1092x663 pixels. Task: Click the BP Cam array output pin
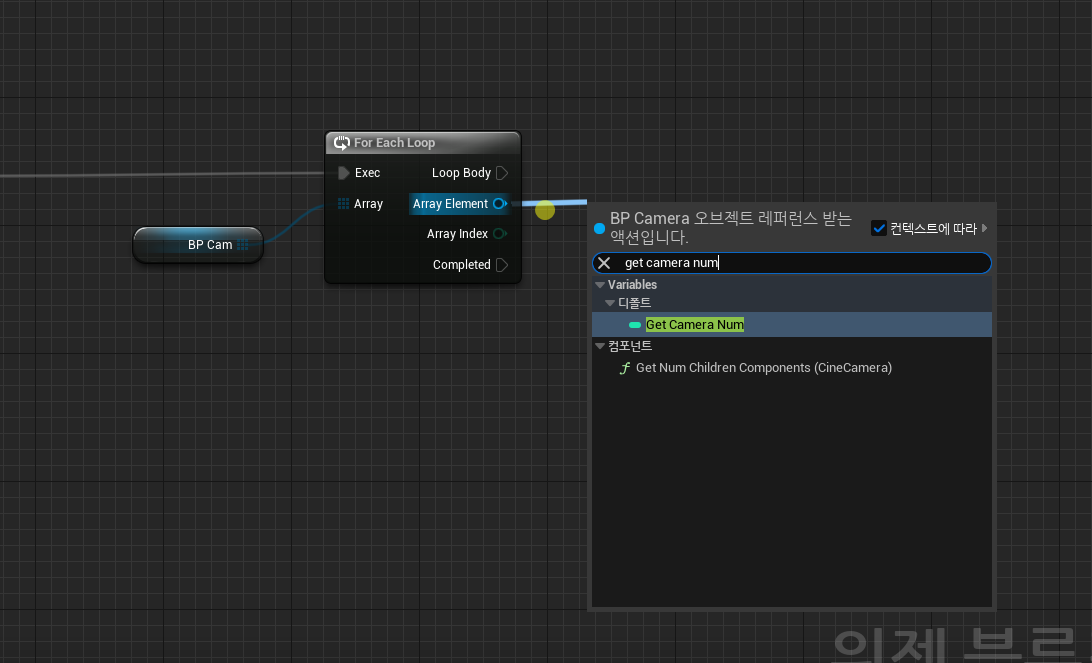[x=242, y=244]
